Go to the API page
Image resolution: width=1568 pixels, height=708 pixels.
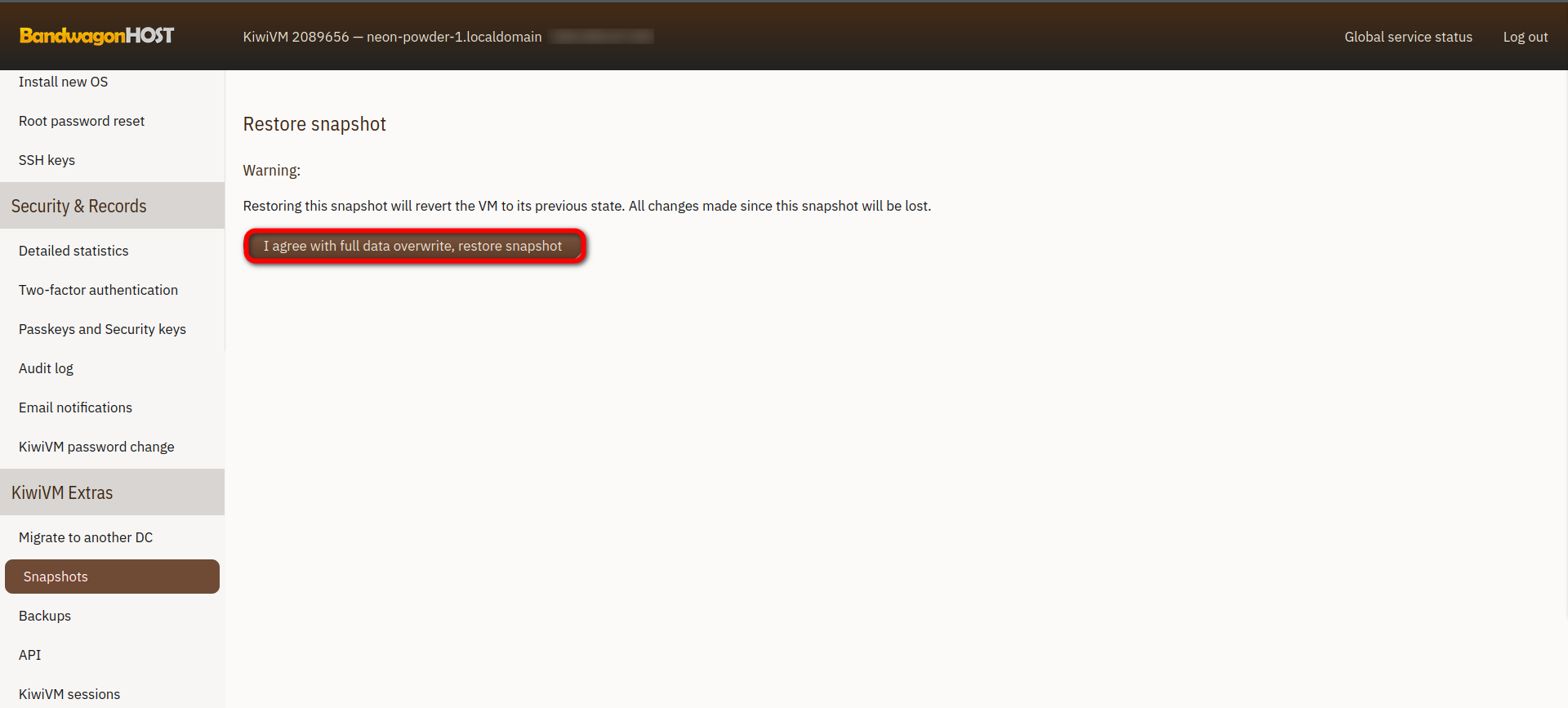coord(30,655)
